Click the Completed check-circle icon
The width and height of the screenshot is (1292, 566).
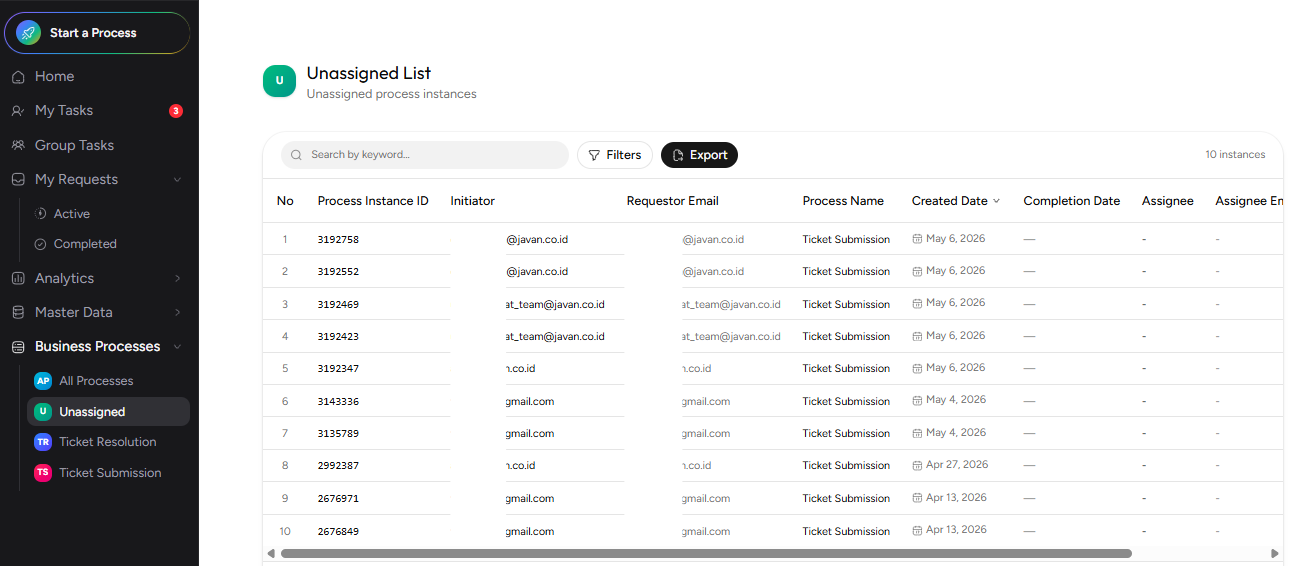(x=41, y=244)
